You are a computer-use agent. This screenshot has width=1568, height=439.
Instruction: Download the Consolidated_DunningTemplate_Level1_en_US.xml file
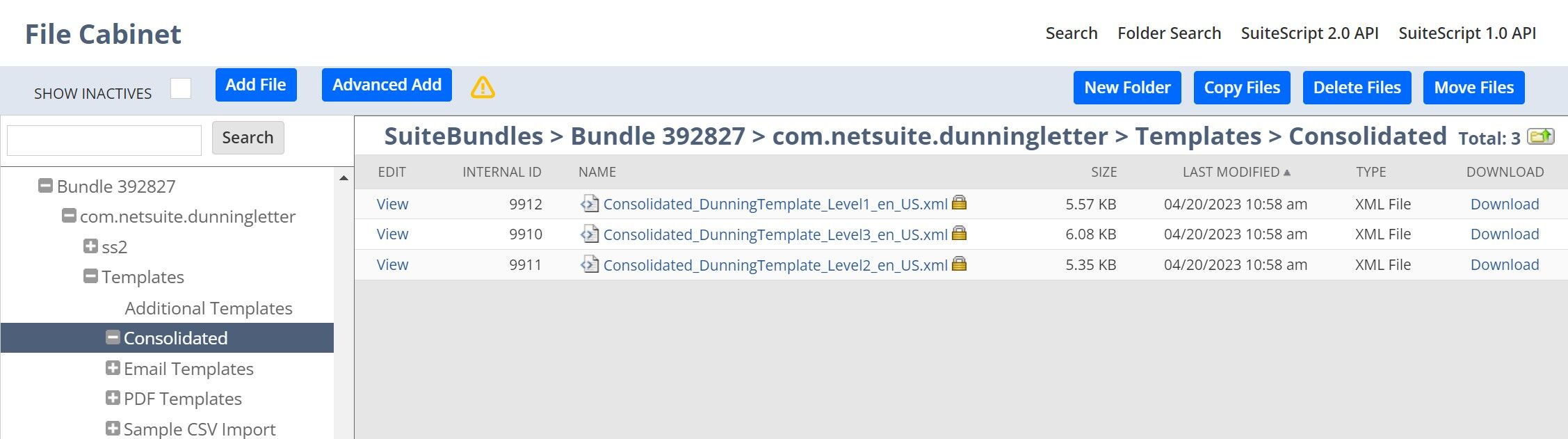(x=1504, y=204)
